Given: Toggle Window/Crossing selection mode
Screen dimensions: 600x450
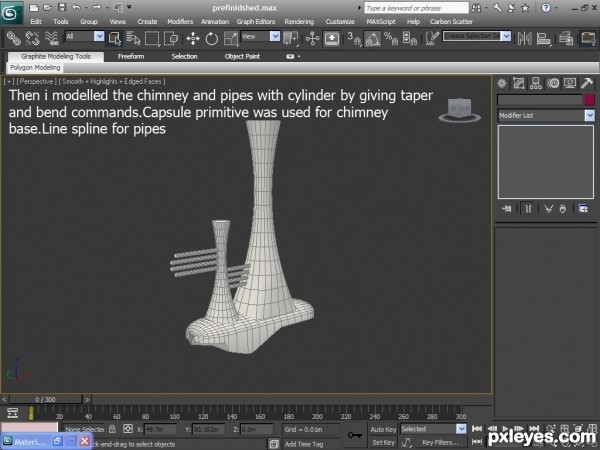Looking at the screenshot, I should 171,38.
